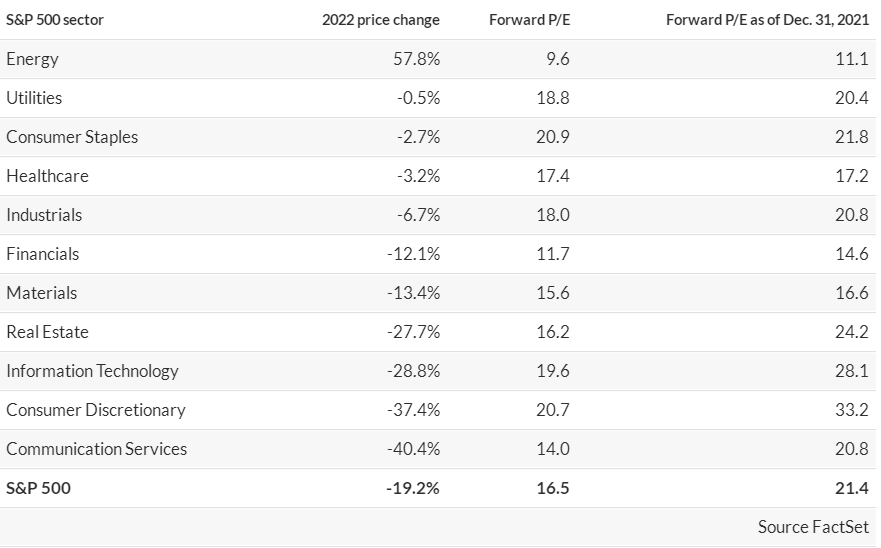Select the Communication Services row label
Viewport: 881px width, 548px height.
[x=97, y=449]
